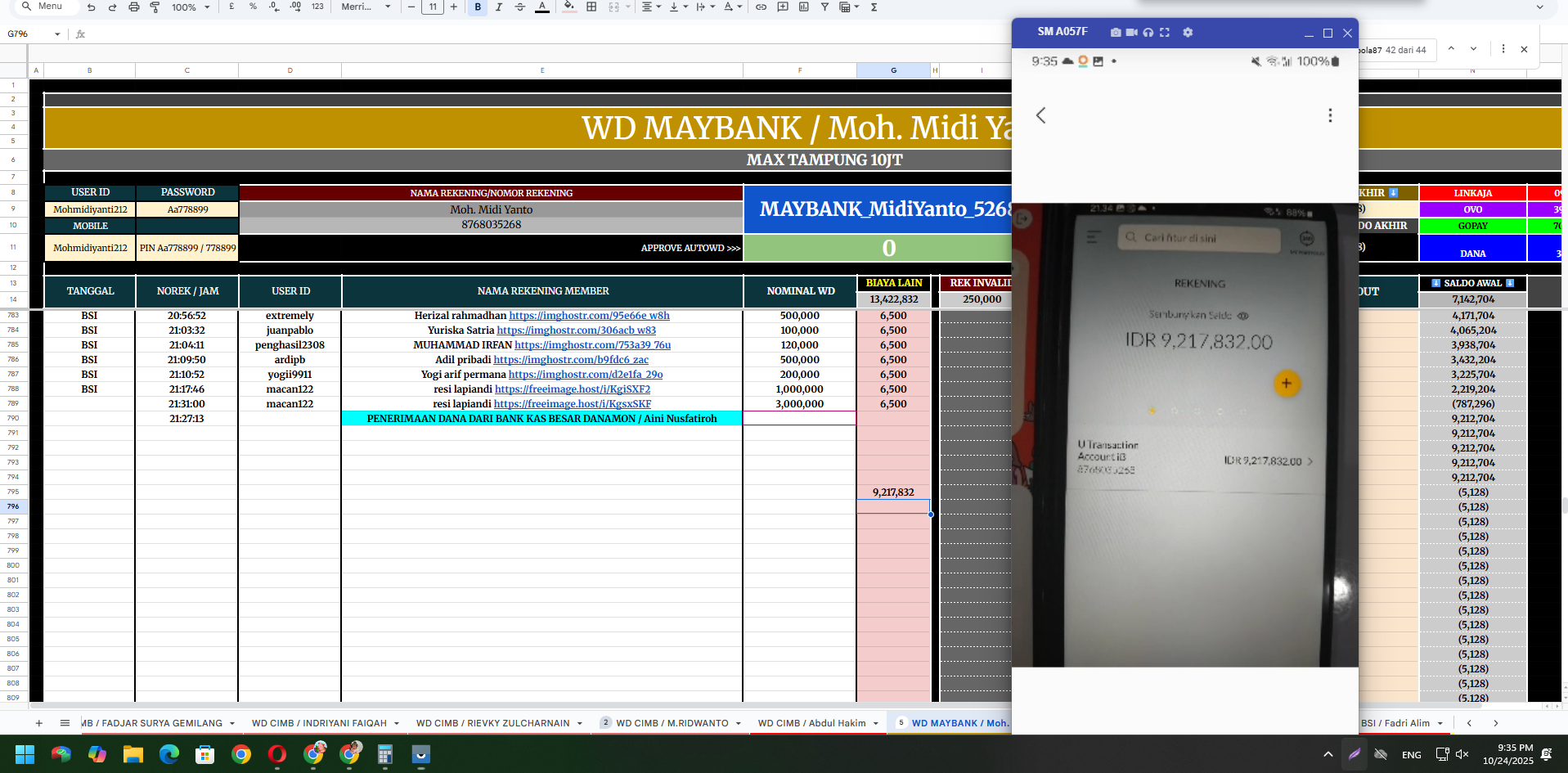Open functions sigma menu

click(874, 7)
